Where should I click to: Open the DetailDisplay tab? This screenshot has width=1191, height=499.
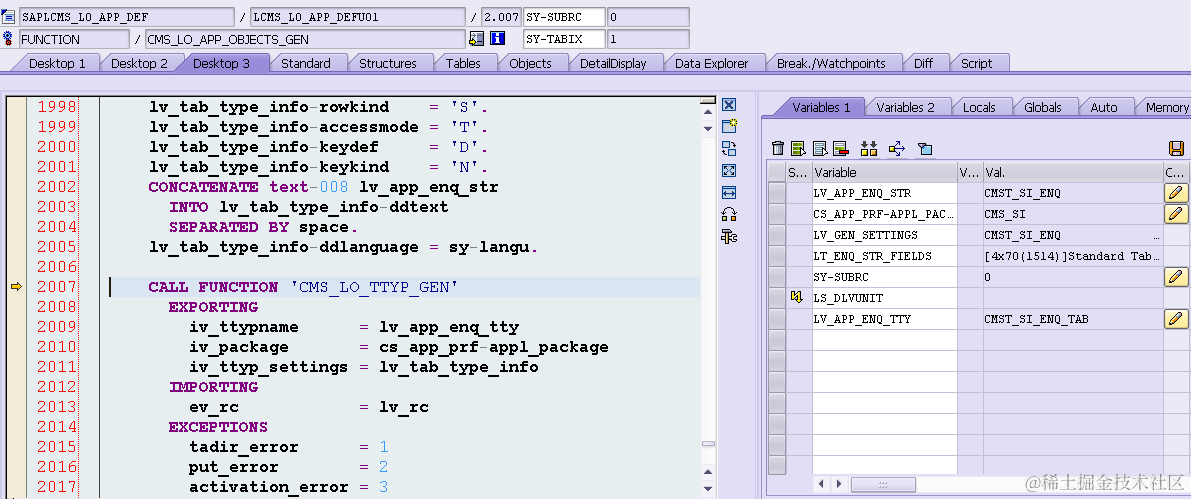(x=613, y=64)
